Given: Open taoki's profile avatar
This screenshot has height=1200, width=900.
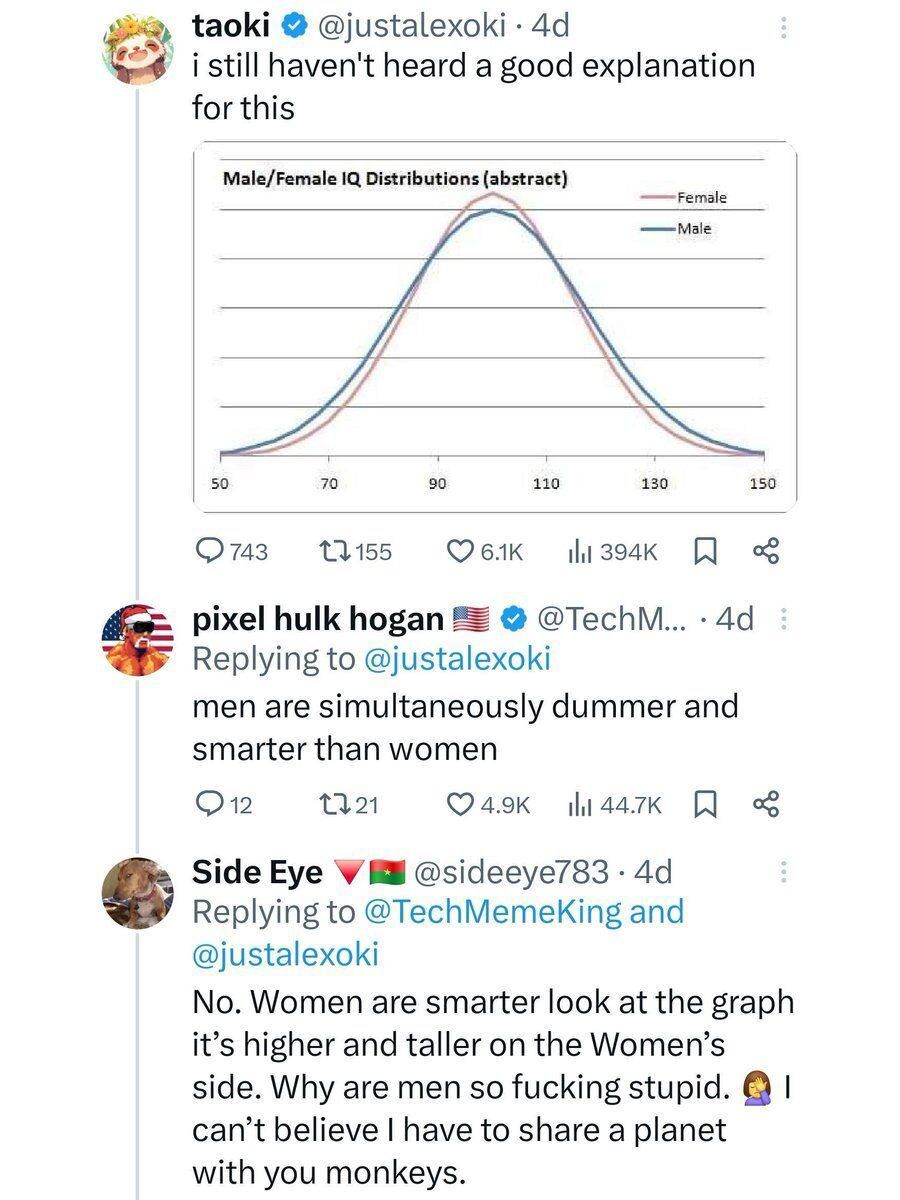Looking at the screenshot, I should click(x=139, y=50).
